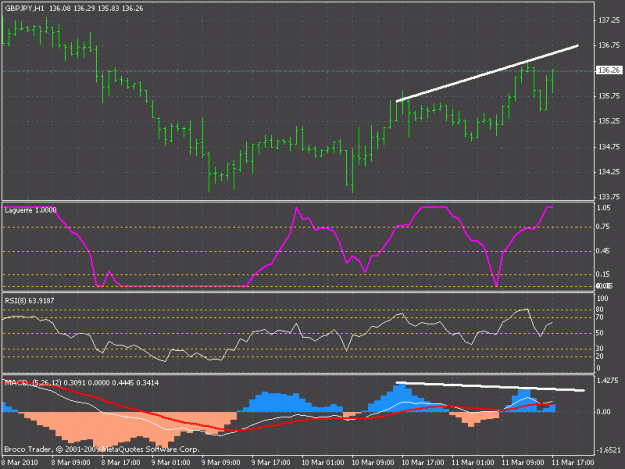Click the 8 Mar 09:00 time label
The height and width of the screenshot is (469, 625).
(x=71, y=462)
